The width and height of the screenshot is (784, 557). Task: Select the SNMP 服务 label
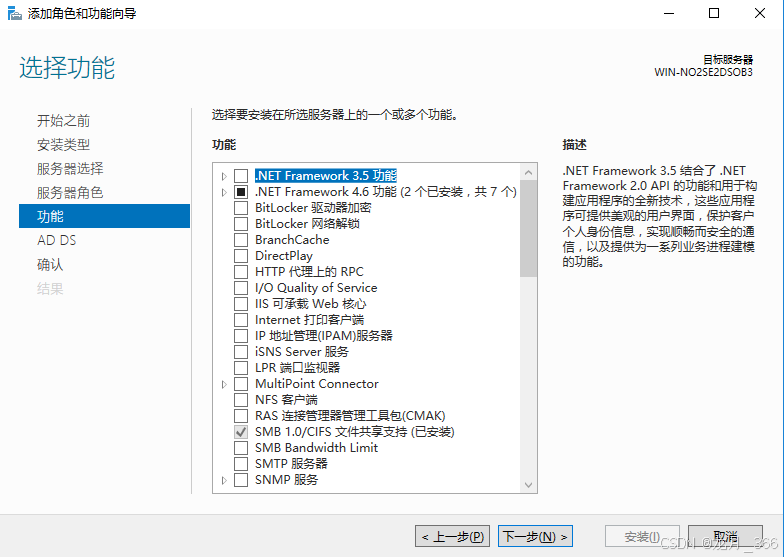click(x=286, y=480)
